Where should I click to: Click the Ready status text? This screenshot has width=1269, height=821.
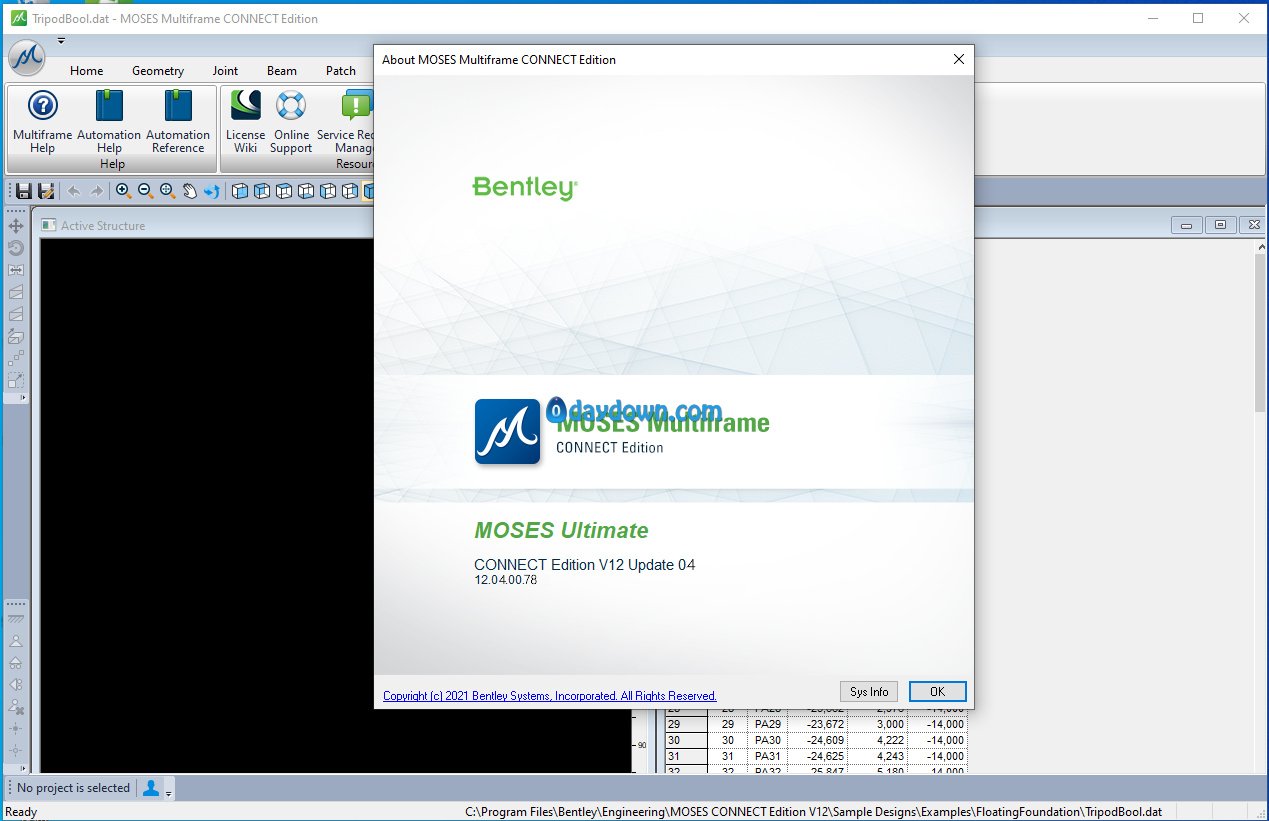tap(21, 812)
